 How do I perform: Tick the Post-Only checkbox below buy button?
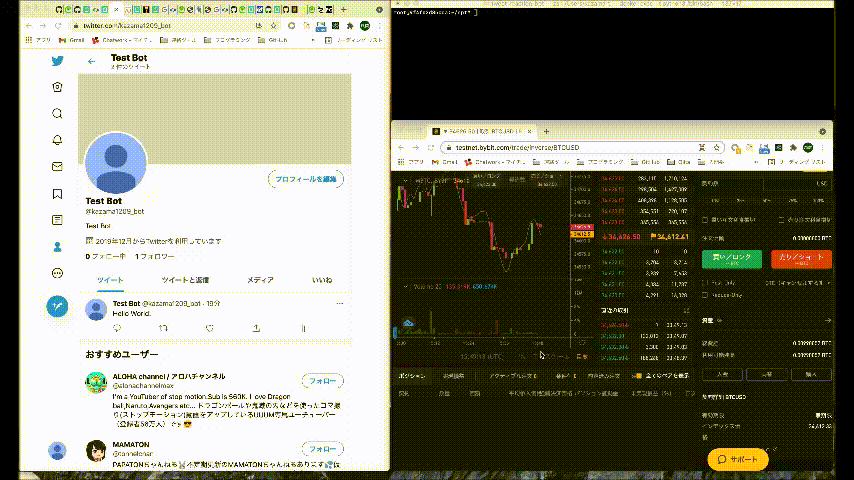pos(705,283)
